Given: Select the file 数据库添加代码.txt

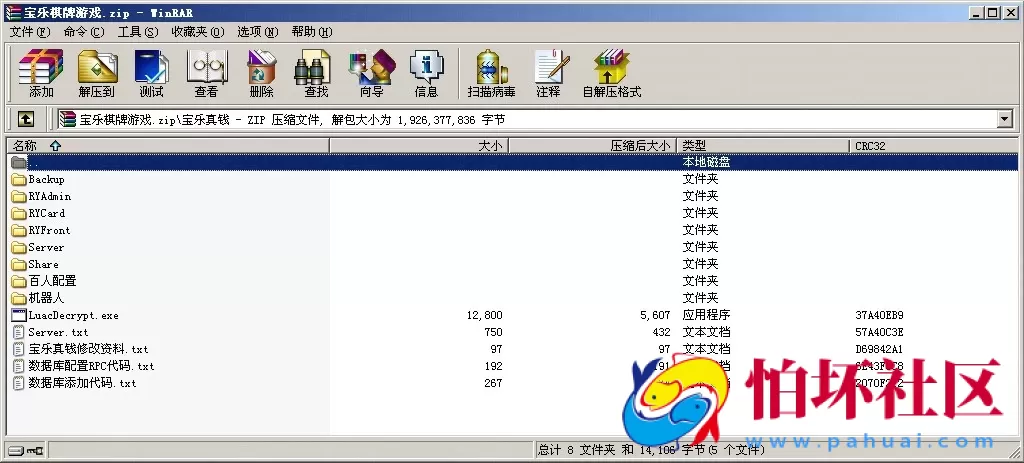Looking at the screenshot, I should 82,383.
